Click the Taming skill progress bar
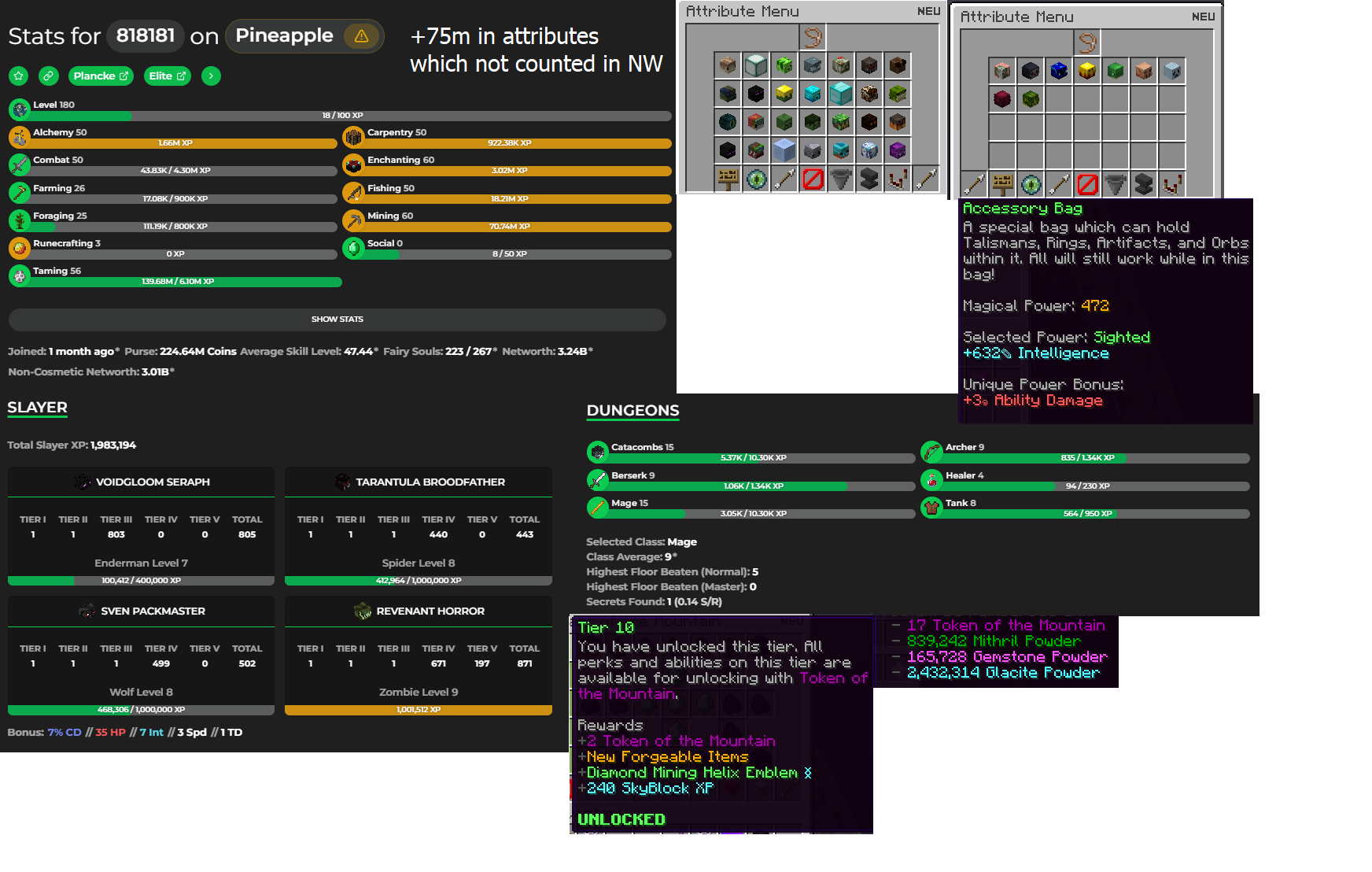The height and width of the screenshot is (872, 1372). click(x=178, y=282)
